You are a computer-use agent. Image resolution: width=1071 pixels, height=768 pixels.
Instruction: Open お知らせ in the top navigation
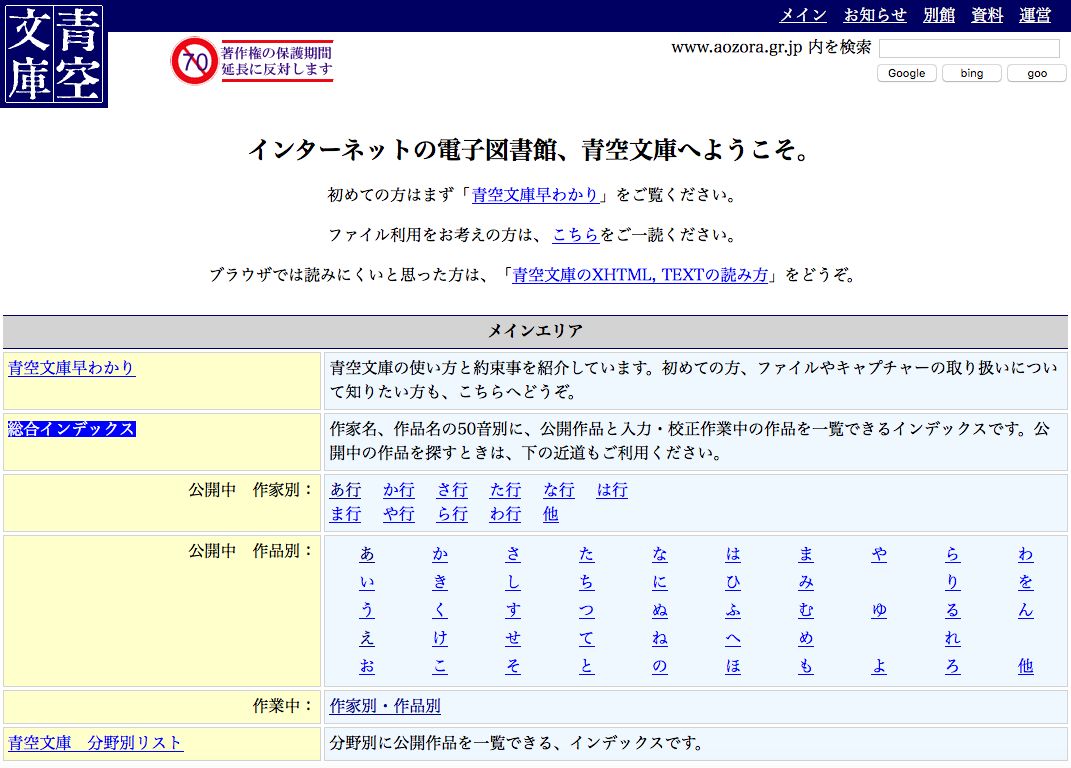click(875, 15)
